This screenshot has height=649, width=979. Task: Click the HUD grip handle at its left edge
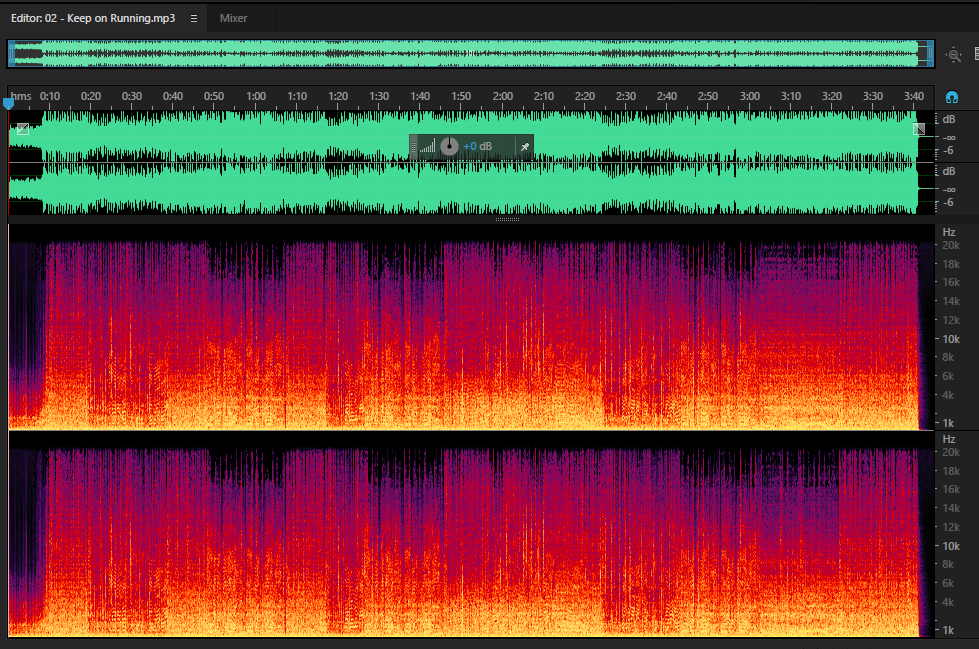(413, 147)
